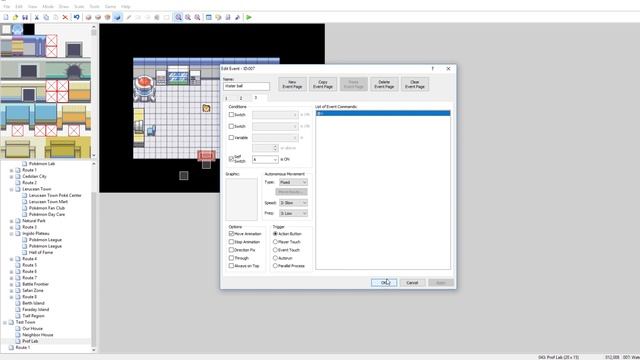Enable the first Switch condition checkbox

[231, 115]
